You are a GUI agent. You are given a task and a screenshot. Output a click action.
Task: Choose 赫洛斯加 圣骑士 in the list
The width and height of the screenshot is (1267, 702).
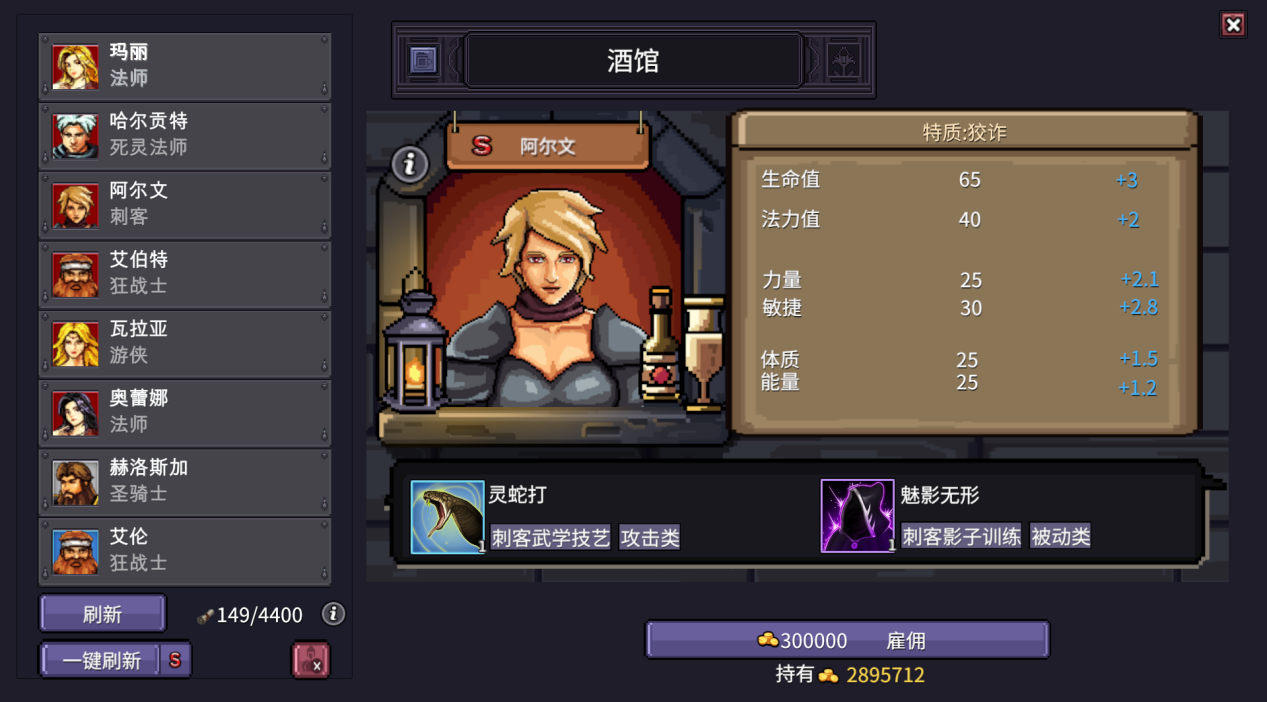coord(185,482)
